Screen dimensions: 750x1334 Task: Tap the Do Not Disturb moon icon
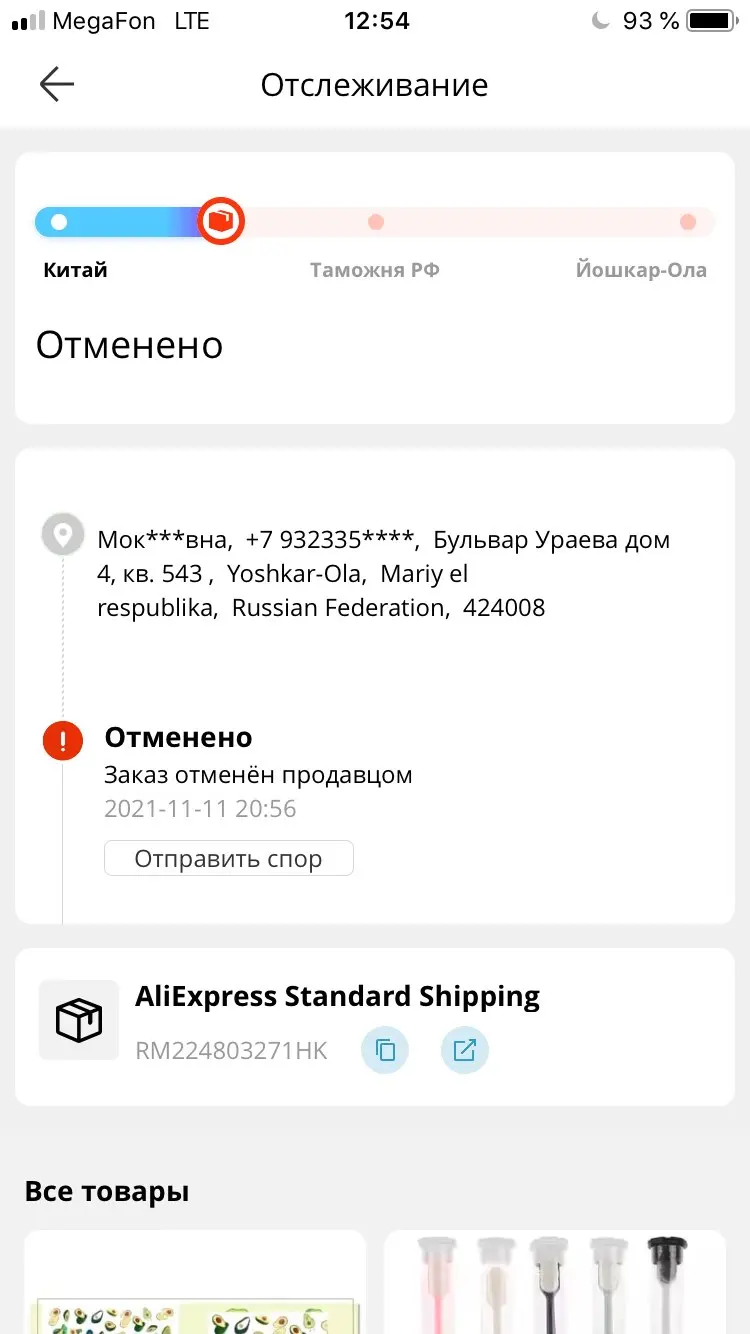click(x=601, y=21)
